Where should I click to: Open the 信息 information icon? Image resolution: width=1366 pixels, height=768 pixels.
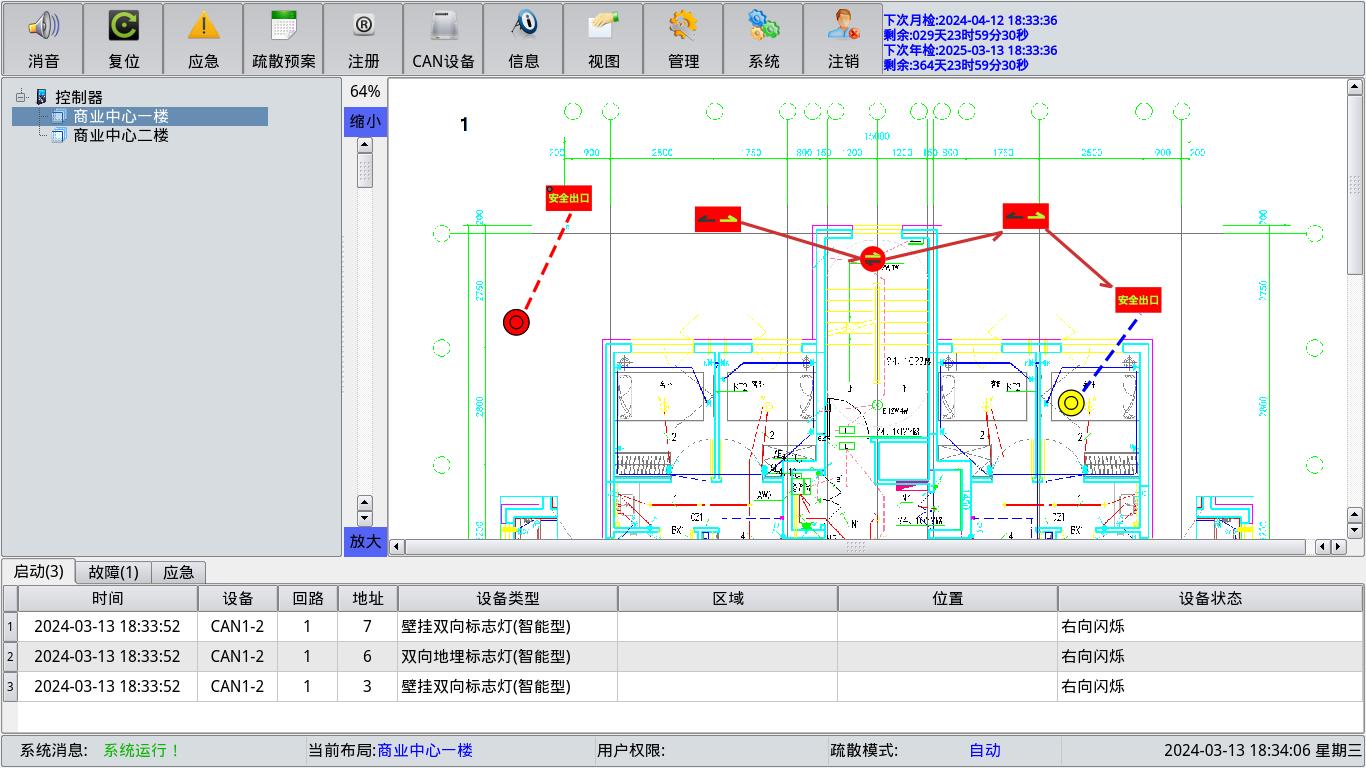tap(523, 27)
